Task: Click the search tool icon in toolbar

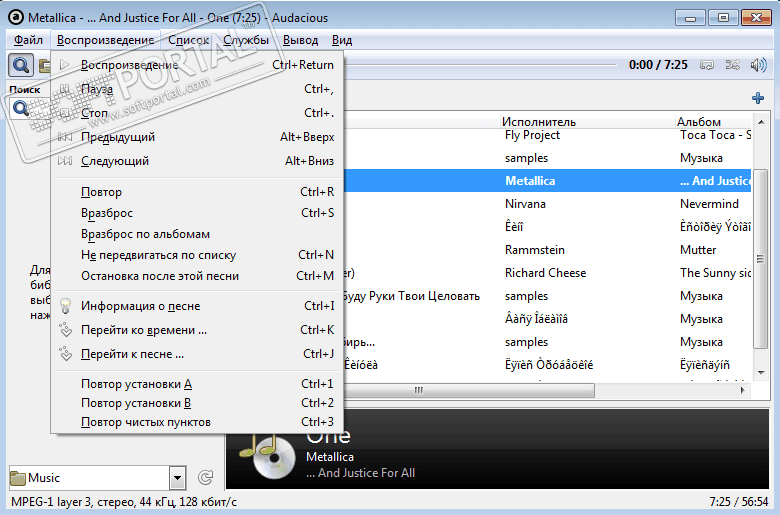Action: 21,65
